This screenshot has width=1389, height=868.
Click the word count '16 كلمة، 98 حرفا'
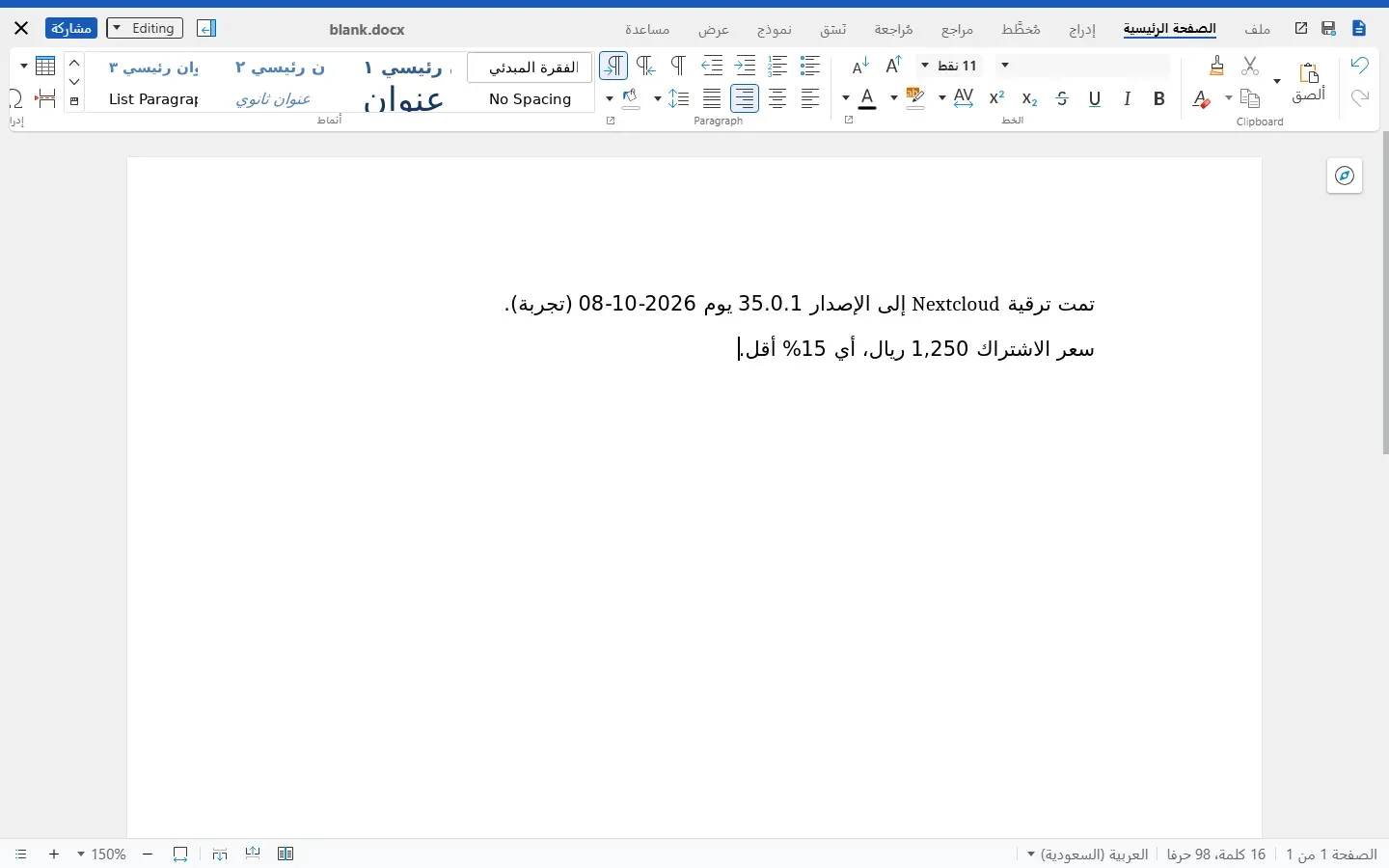tap(1216, 854)
